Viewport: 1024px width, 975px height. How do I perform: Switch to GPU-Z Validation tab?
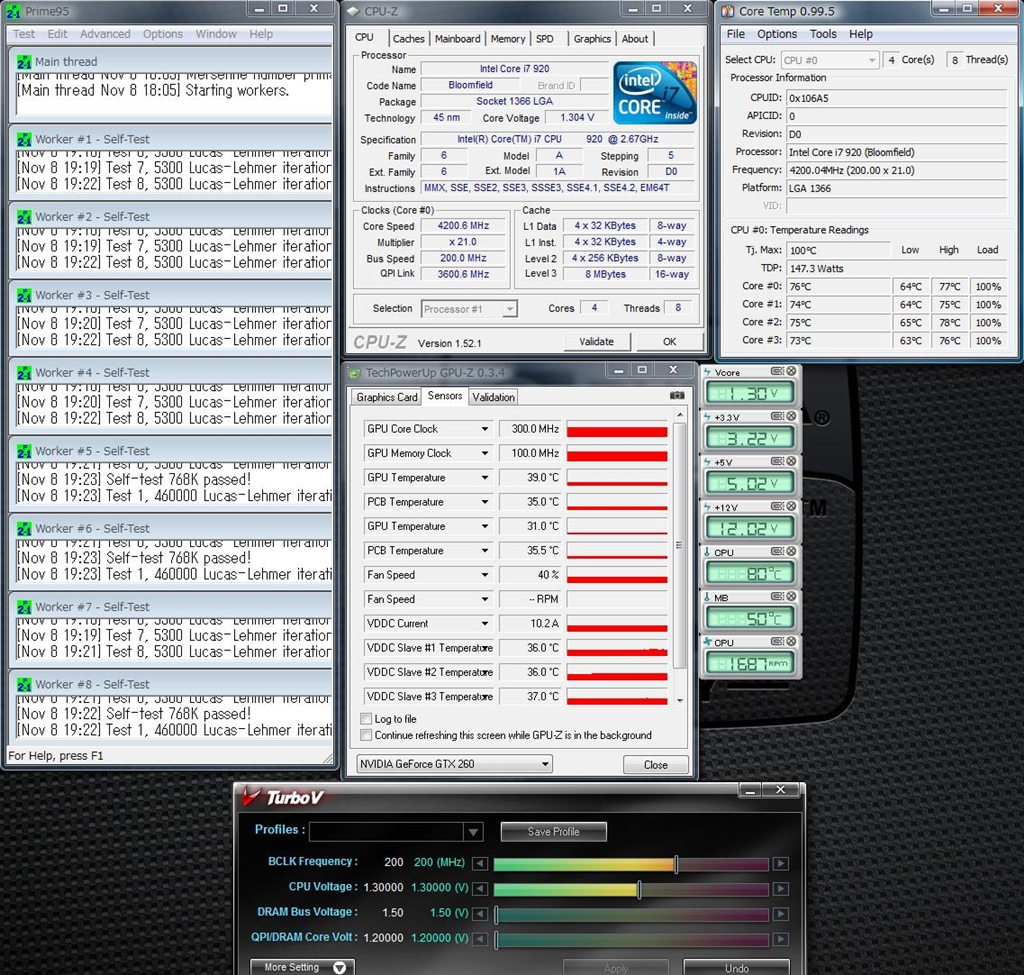click(x=493, y=397)
